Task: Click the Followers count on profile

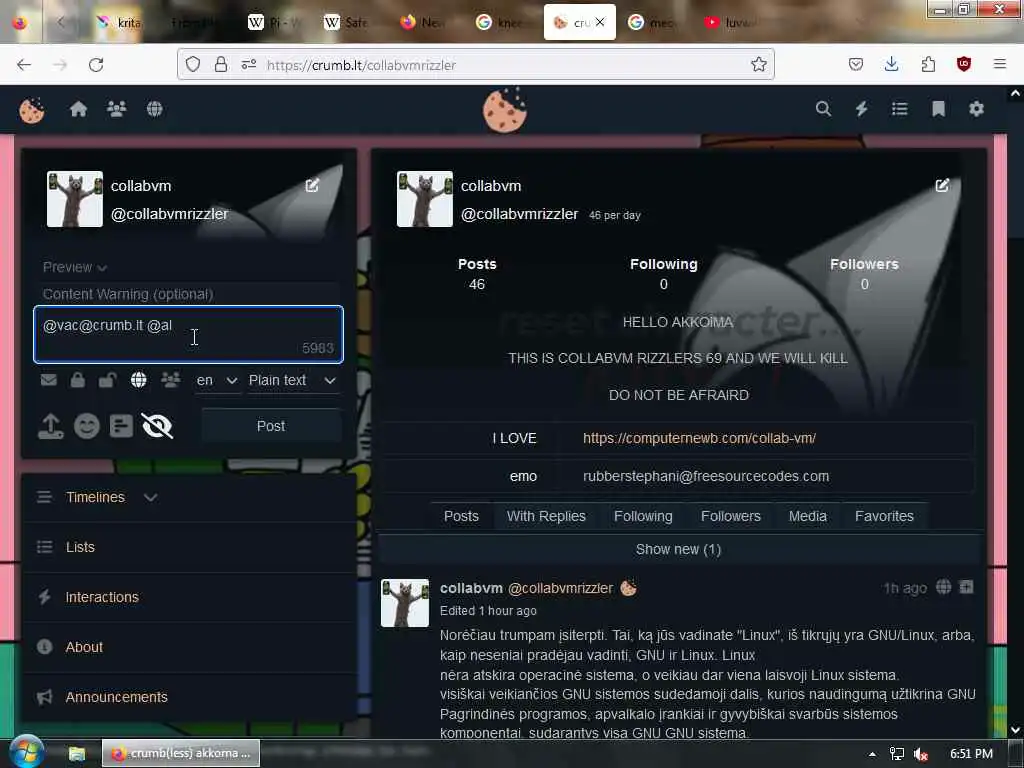Action: coord(864,274)
